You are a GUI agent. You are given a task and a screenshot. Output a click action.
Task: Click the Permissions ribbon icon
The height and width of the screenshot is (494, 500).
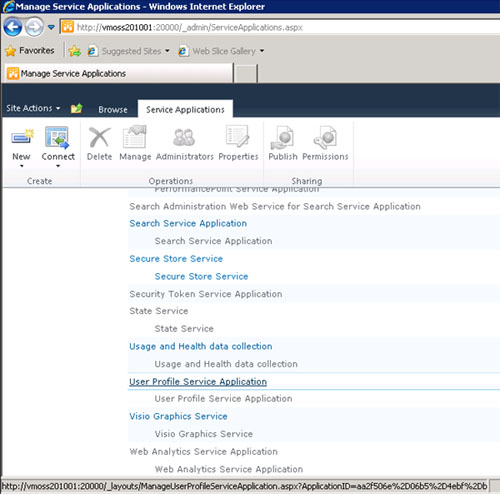(x=325, y=137)
